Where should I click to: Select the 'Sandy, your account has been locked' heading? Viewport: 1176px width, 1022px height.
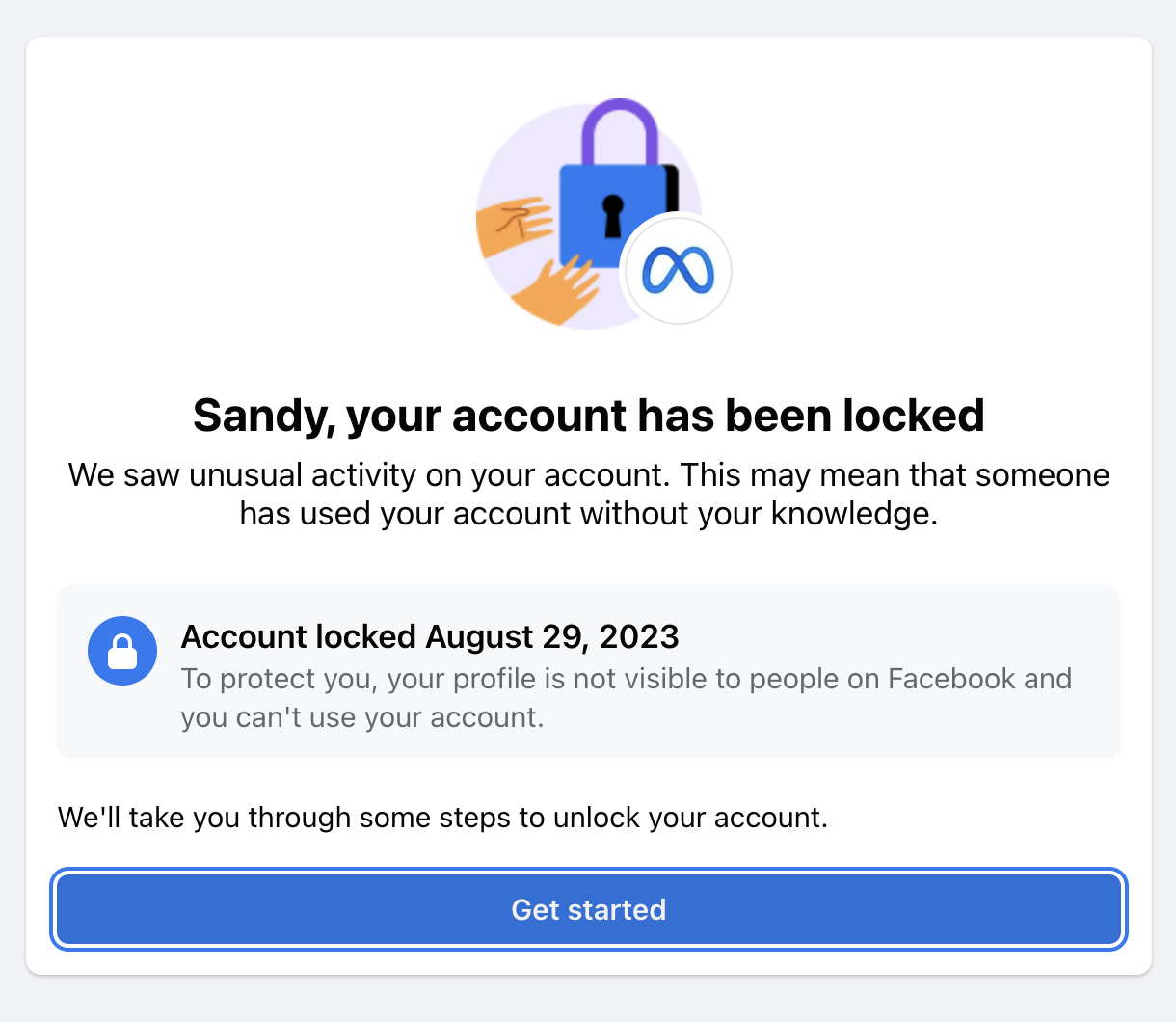click(588, 416)
